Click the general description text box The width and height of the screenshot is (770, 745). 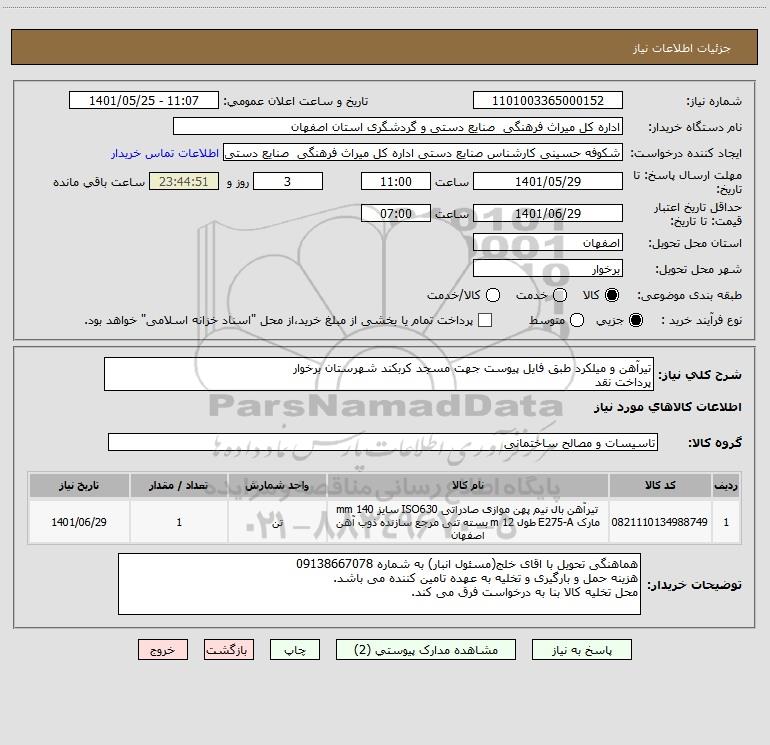379,374
